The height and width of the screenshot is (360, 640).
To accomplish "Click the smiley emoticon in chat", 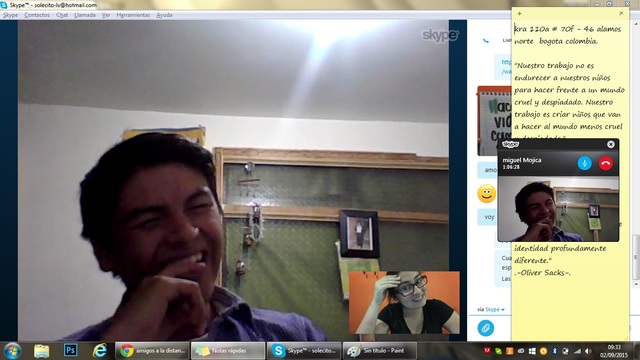I will tap(487, 193).
